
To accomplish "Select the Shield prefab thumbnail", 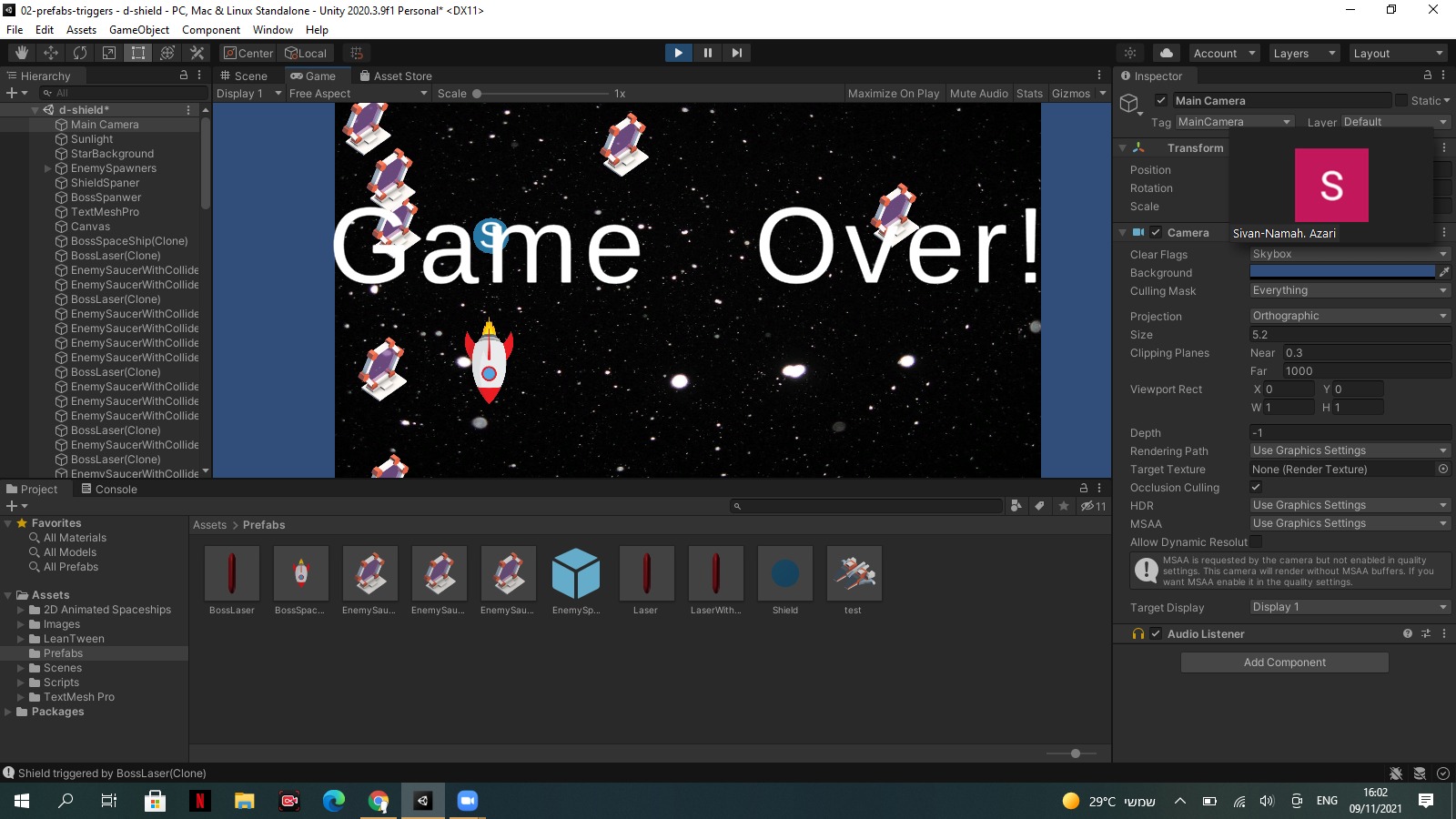I will [784, 573].
